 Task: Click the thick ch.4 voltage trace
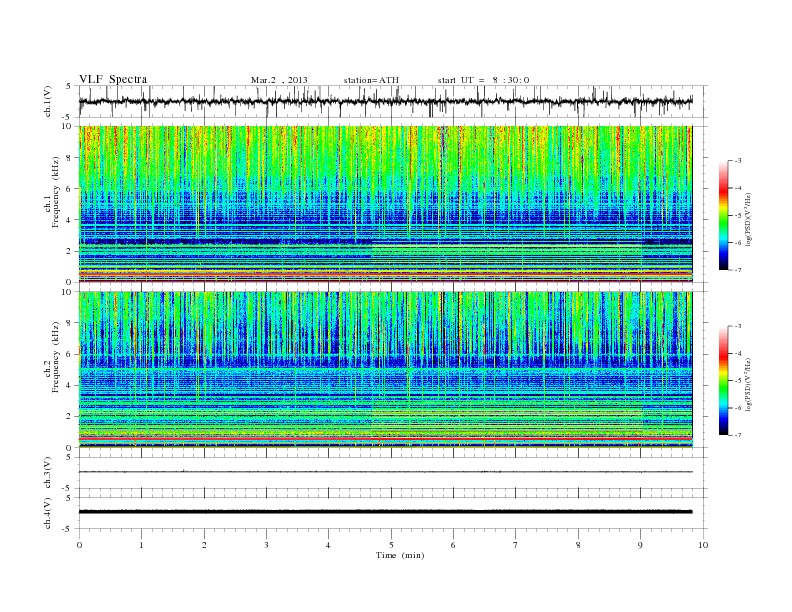pyautogui.click(x=385, y=512)
